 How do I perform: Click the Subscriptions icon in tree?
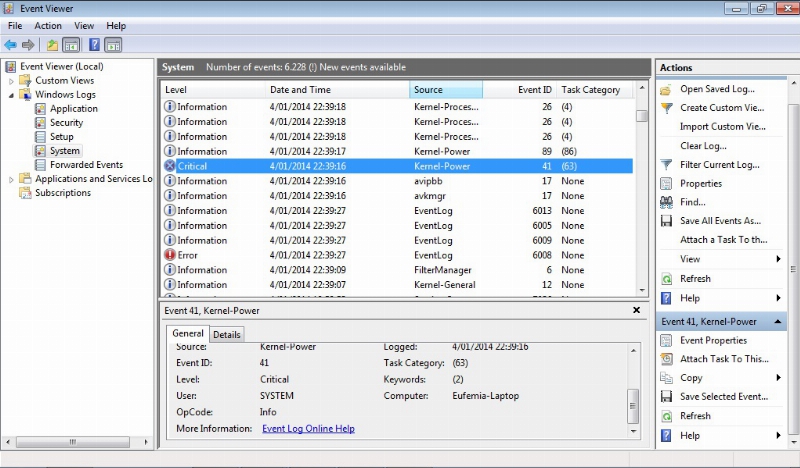(x=25, y=193)
